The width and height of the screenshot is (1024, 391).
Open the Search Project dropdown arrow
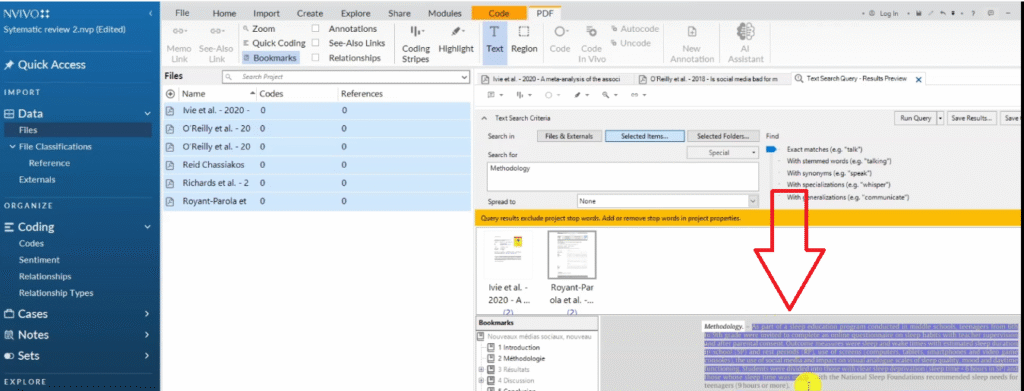tap(464, 77)
